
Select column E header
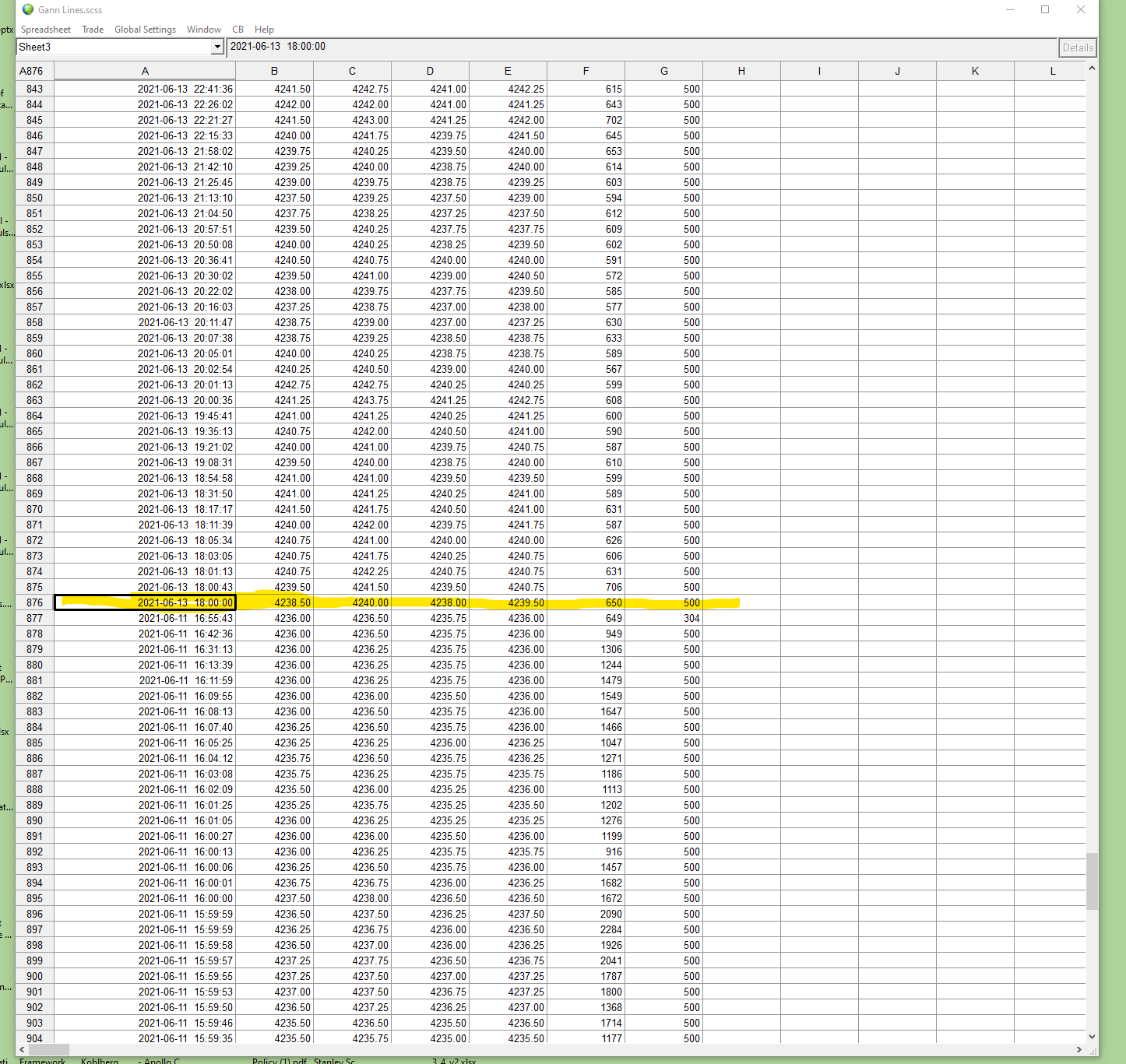508,71
